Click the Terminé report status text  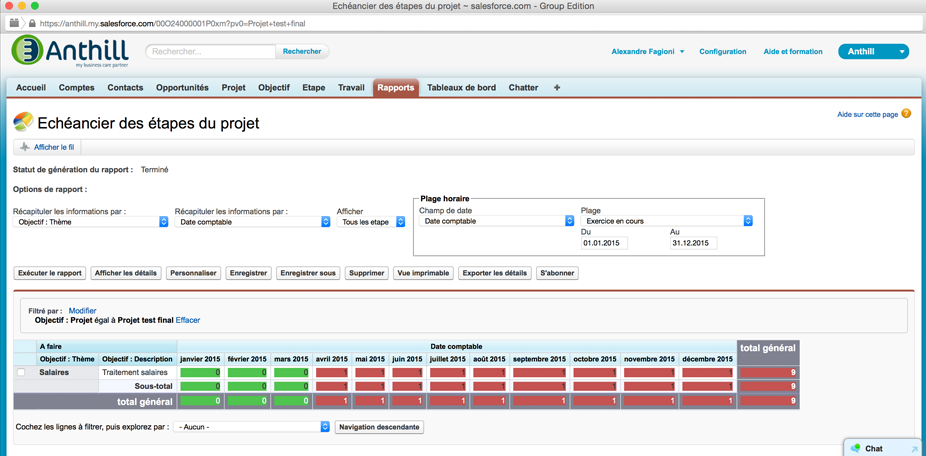point(154,170)
